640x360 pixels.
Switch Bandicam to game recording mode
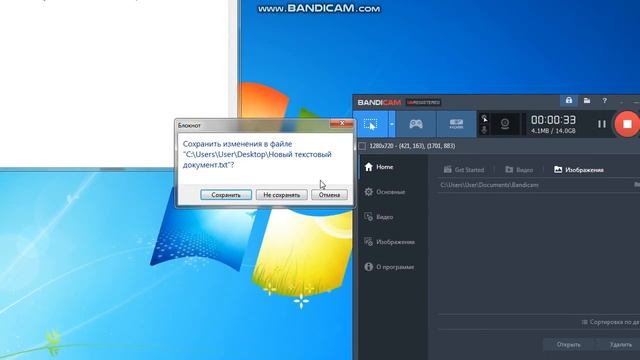416,124
